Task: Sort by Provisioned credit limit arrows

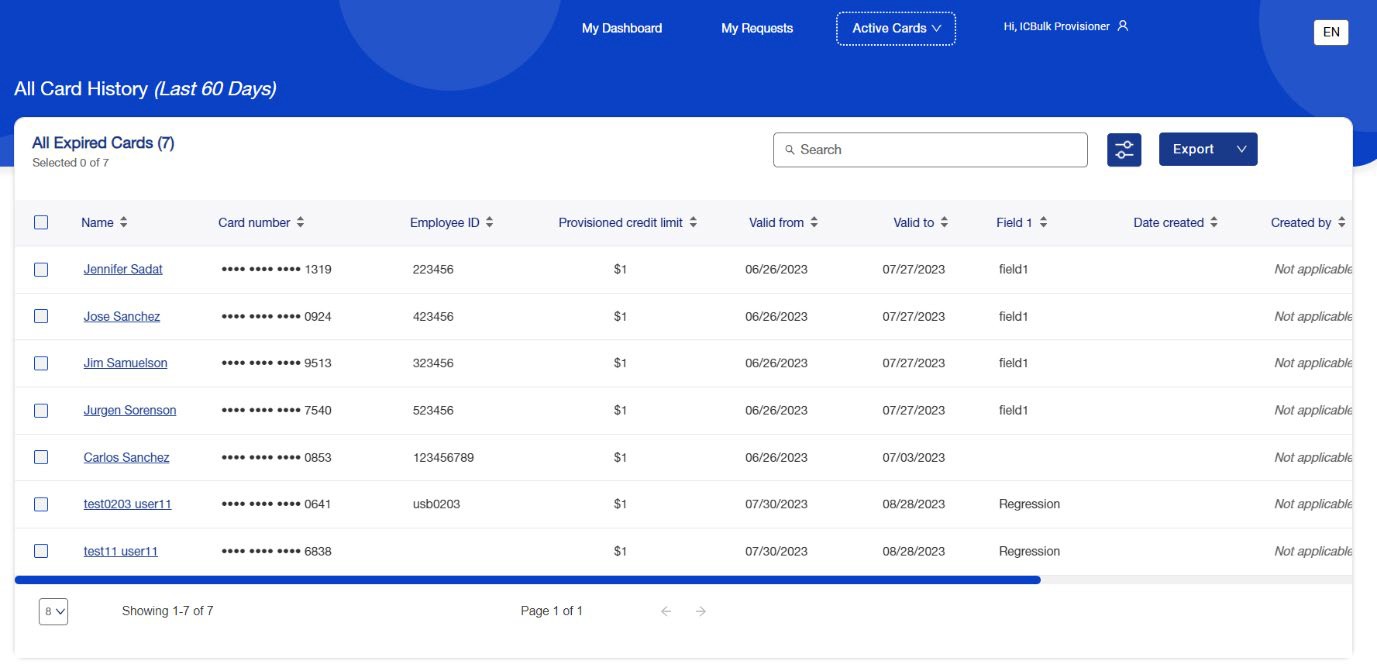Action: tap(693, 223)
